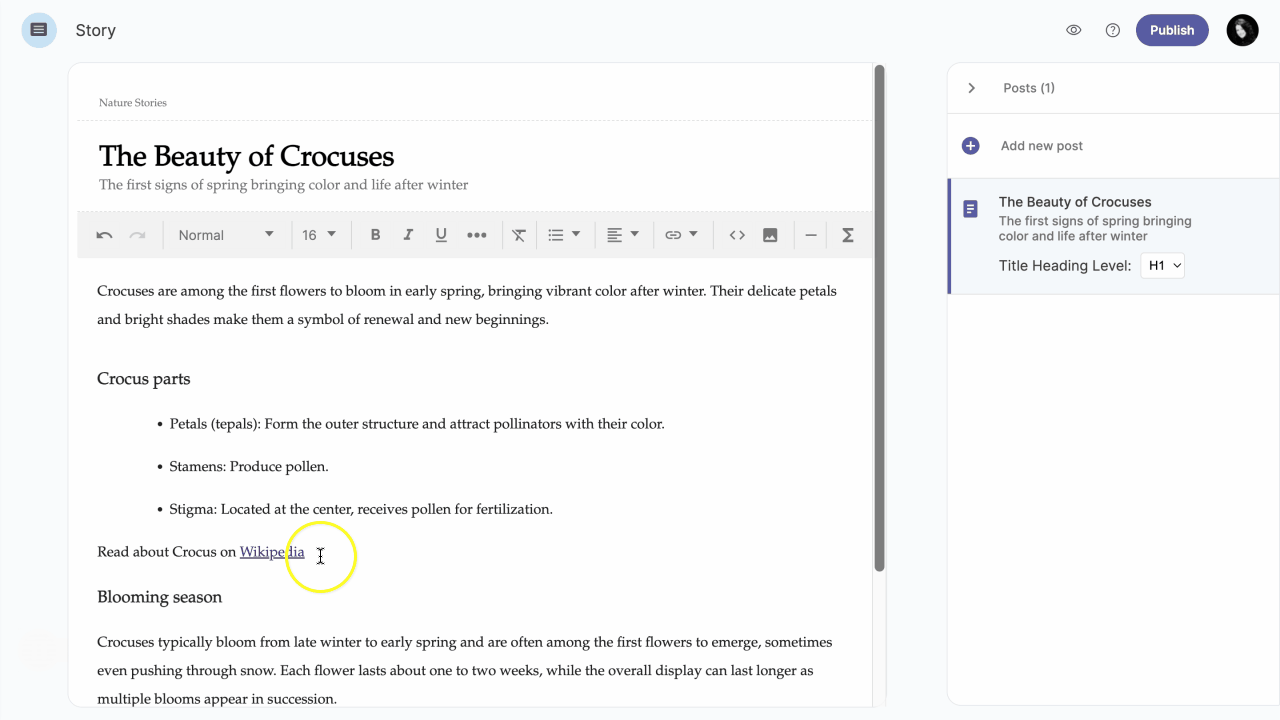Insert horizontal divider line
Viewport: 1280px width, 720px height.
(x=811, y=235)
